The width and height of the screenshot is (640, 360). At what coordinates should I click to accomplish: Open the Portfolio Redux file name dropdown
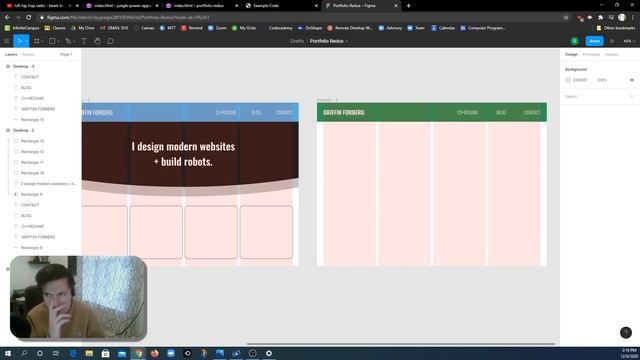(x=347, y=41)
